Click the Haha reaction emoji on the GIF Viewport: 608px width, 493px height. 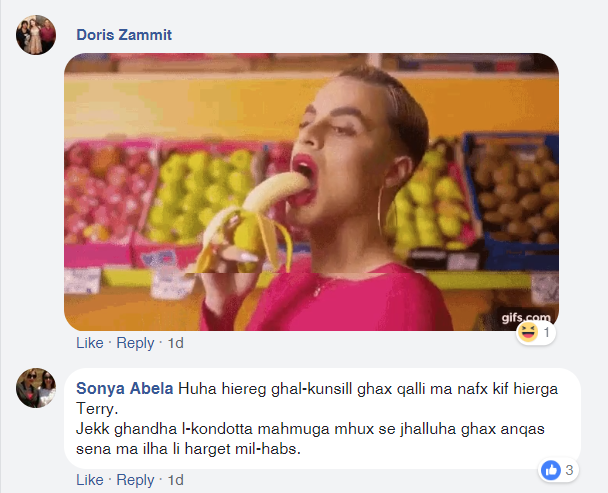(x=529, y=333)
